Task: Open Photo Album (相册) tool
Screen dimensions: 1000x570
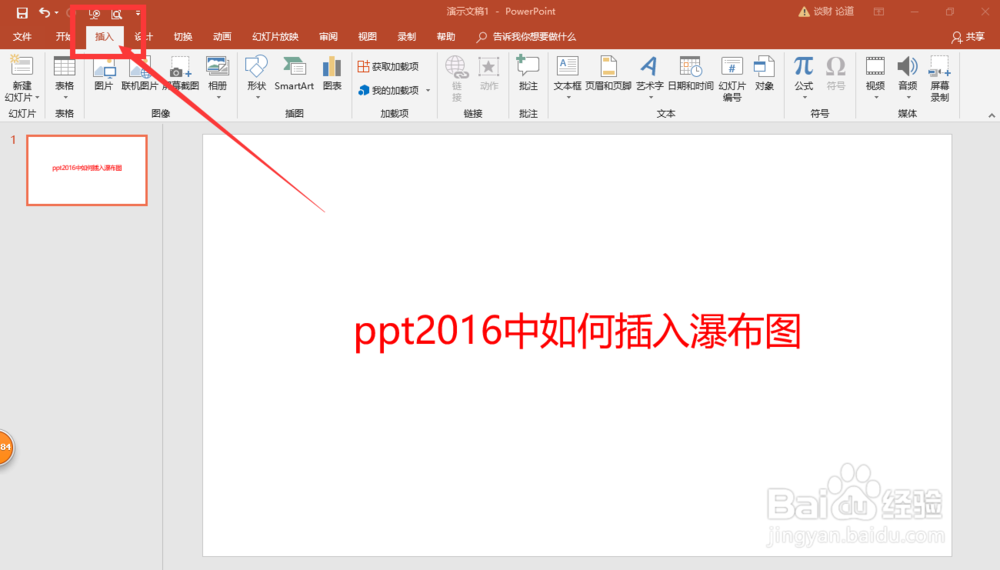Action: coord(217,79)
